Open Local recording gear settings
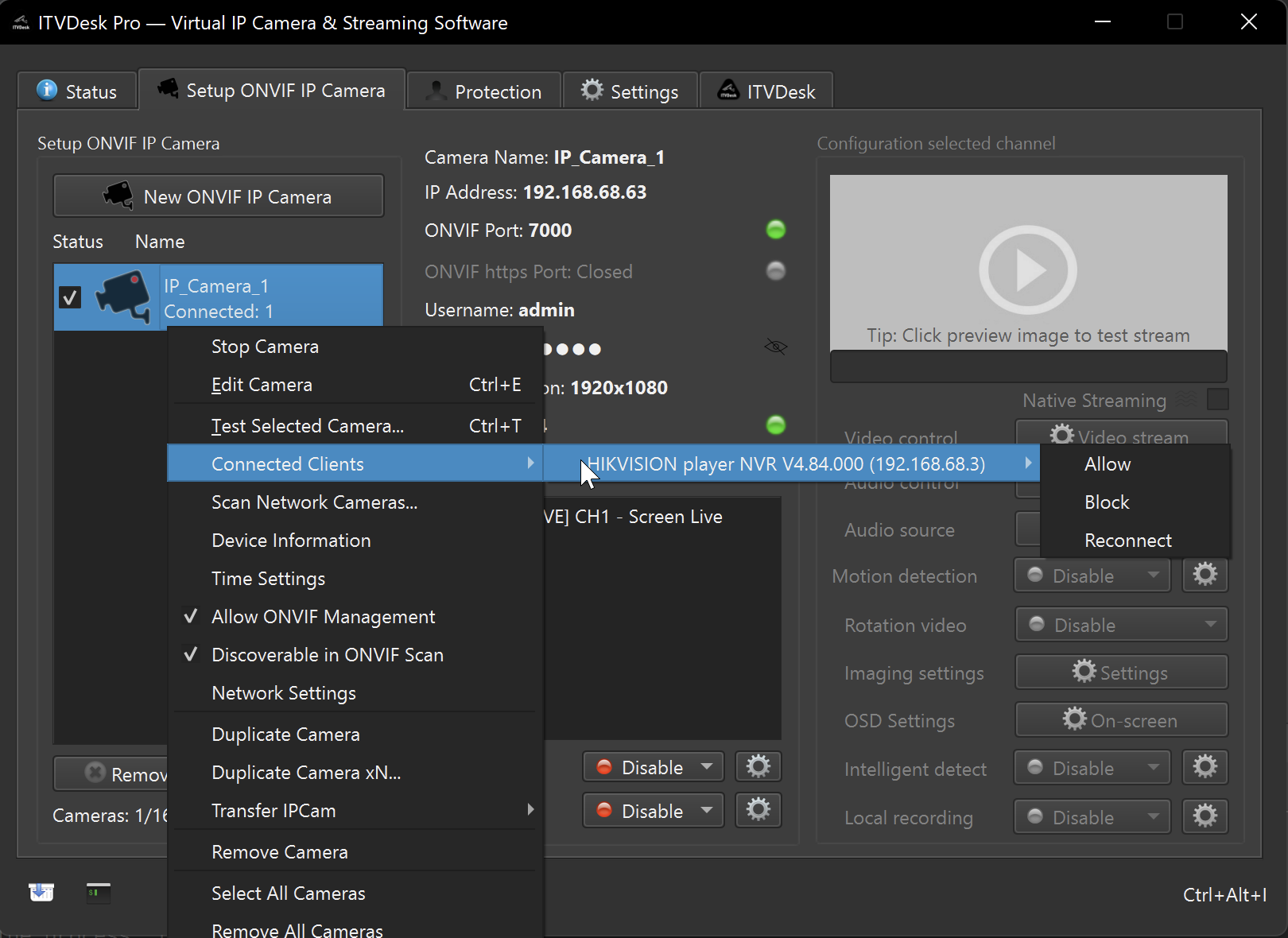1288x938 pixels. (1205, 816)
